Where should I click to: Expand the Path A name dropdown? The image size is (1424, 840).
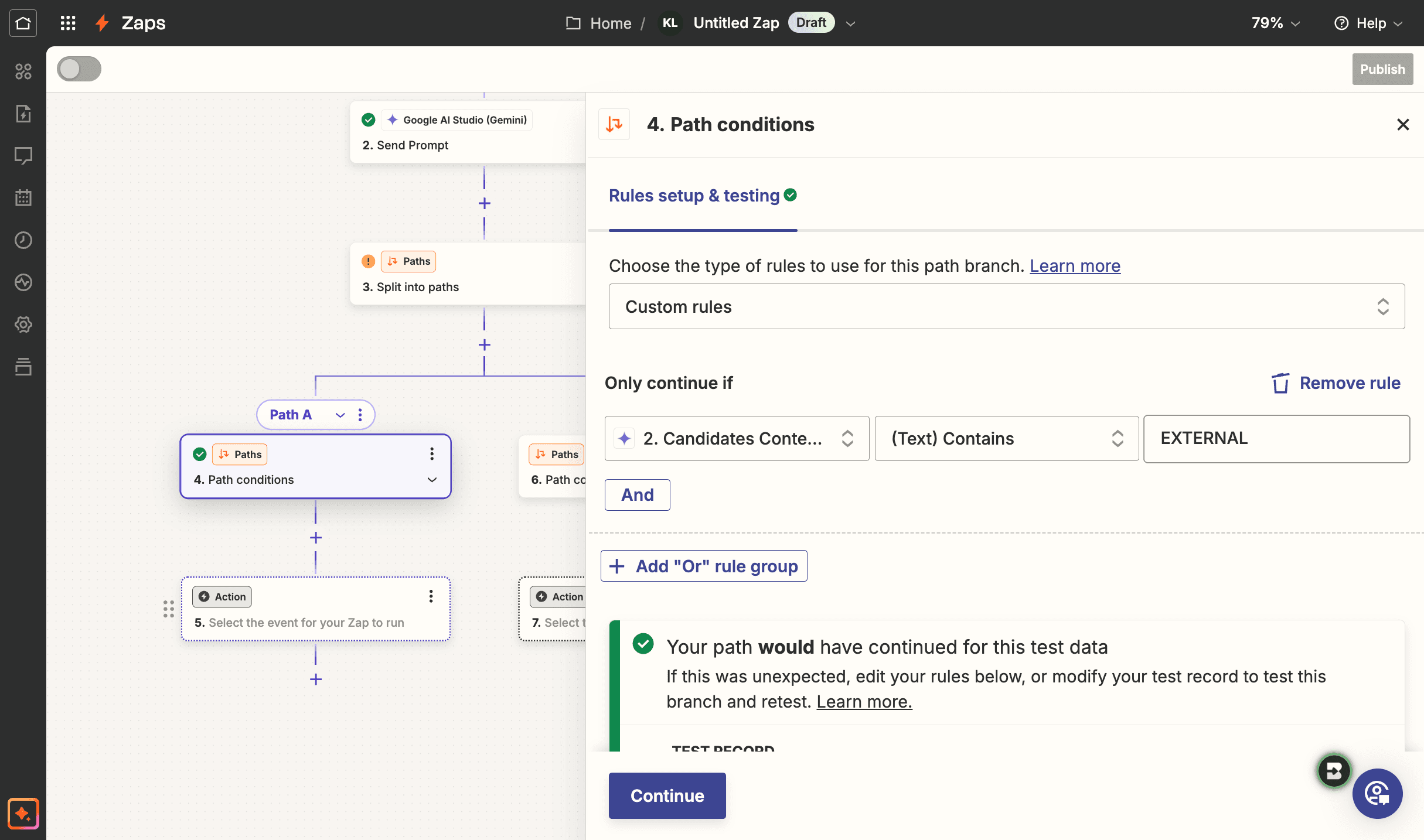click(340, 415)
